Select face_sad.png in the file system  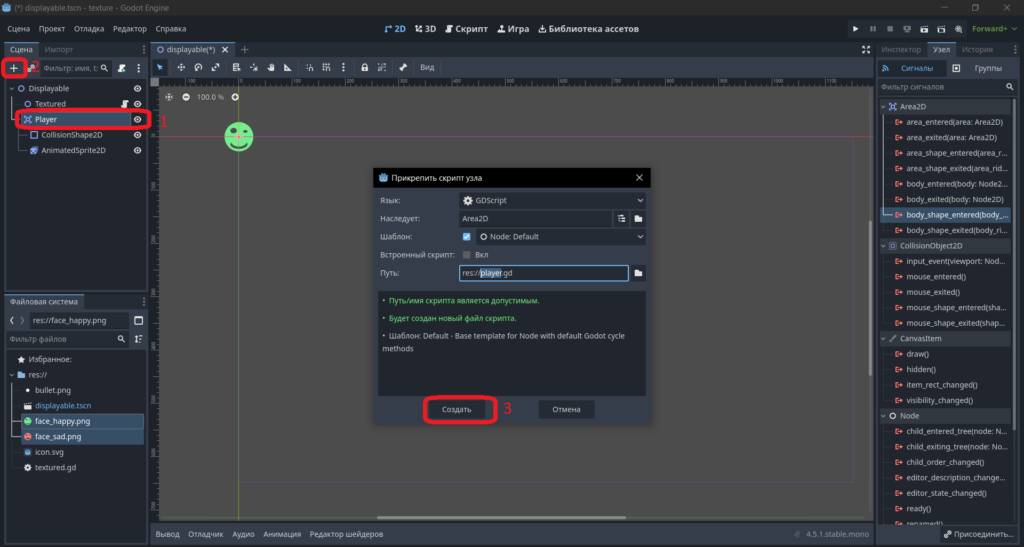(x=82, y=437)
